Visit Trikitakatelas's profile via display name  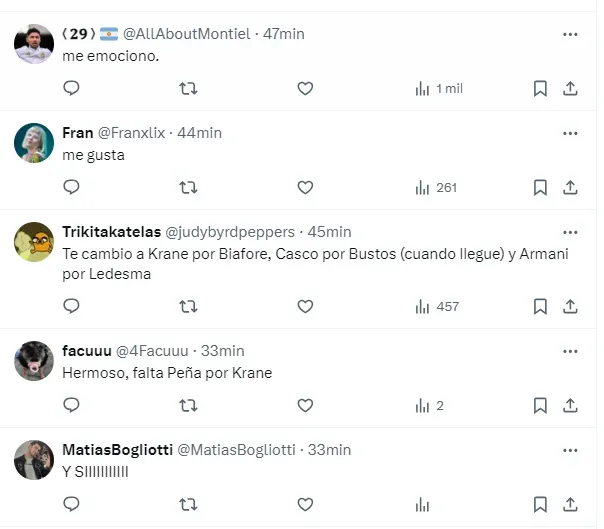[x=106, y=232]
